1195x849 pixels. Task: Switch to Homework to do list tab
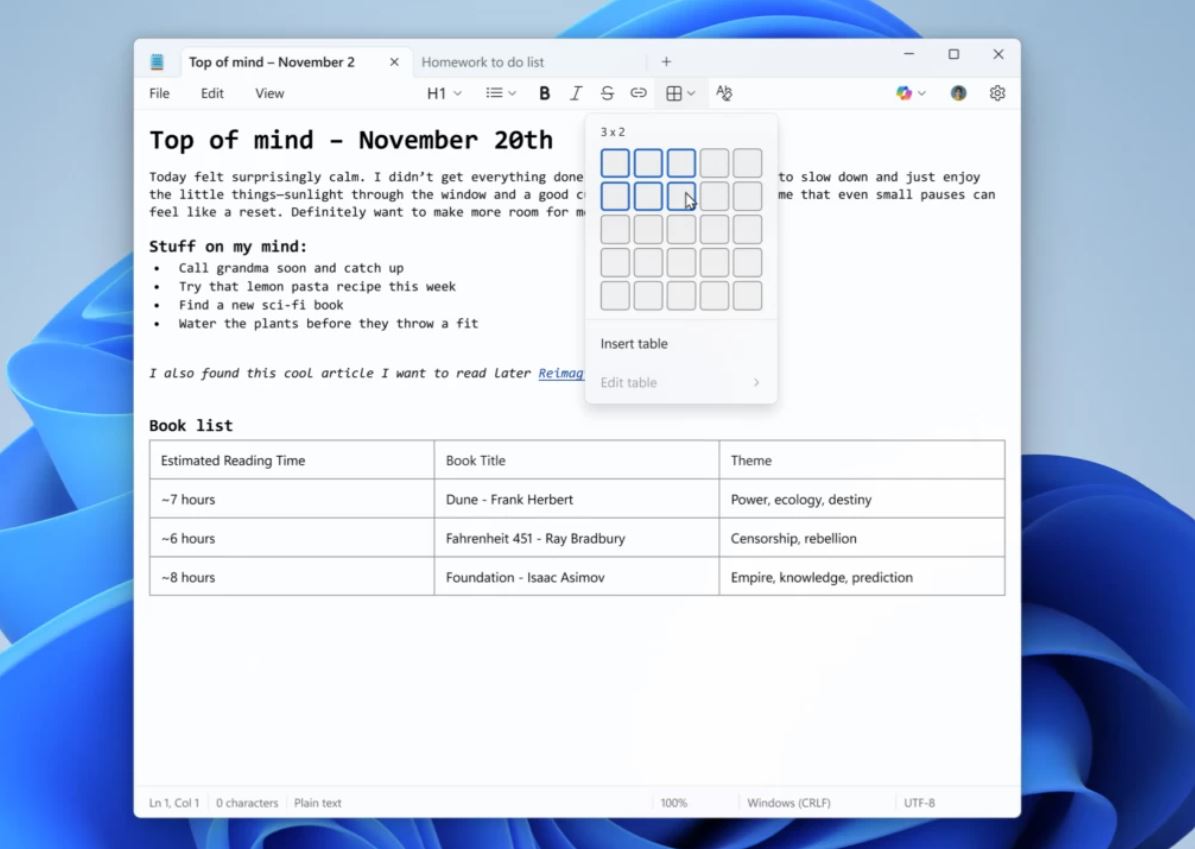point(483,62)
